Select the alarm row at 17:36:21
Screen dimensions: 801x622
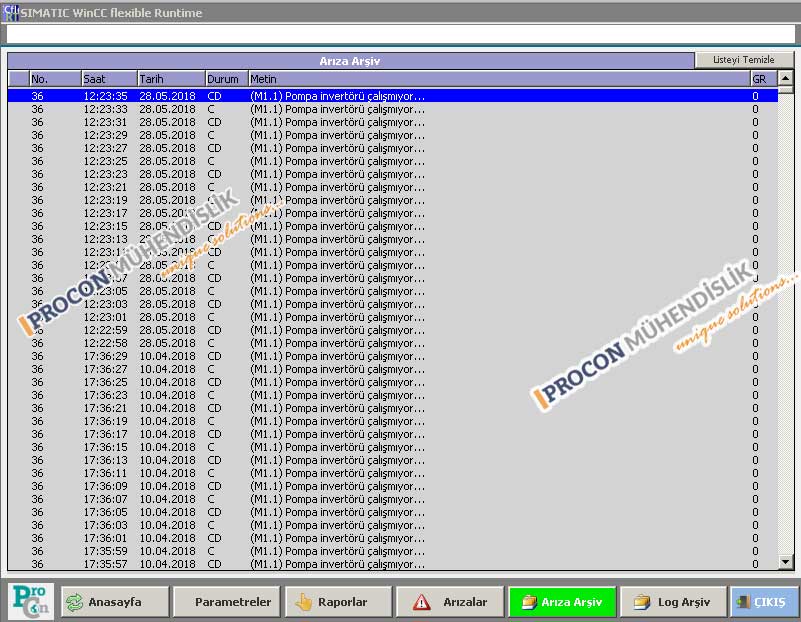(x=392, y=408)
